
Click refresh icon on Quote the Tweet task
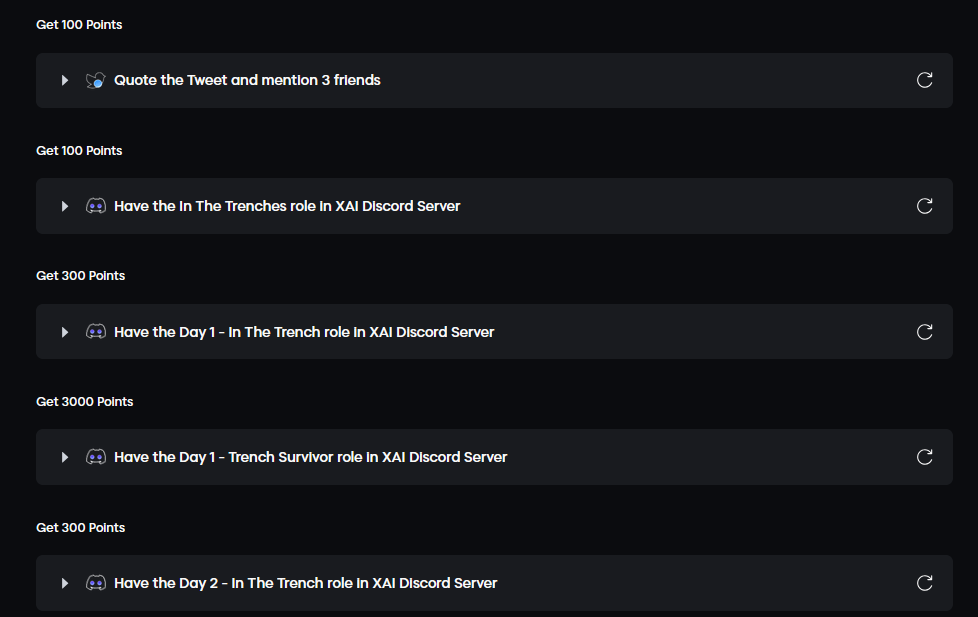pos(925,80)
